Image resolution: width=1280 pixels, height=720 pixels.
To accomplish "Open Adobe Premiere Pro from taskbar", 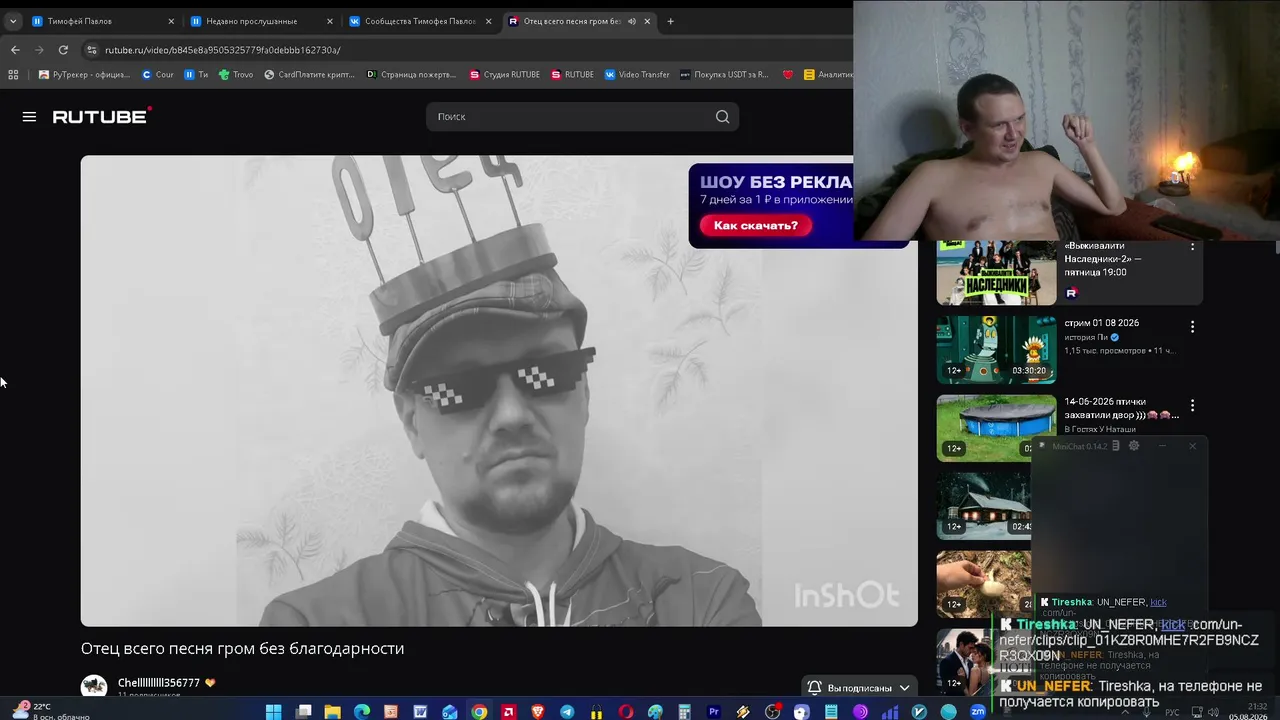I will point(714,712).
